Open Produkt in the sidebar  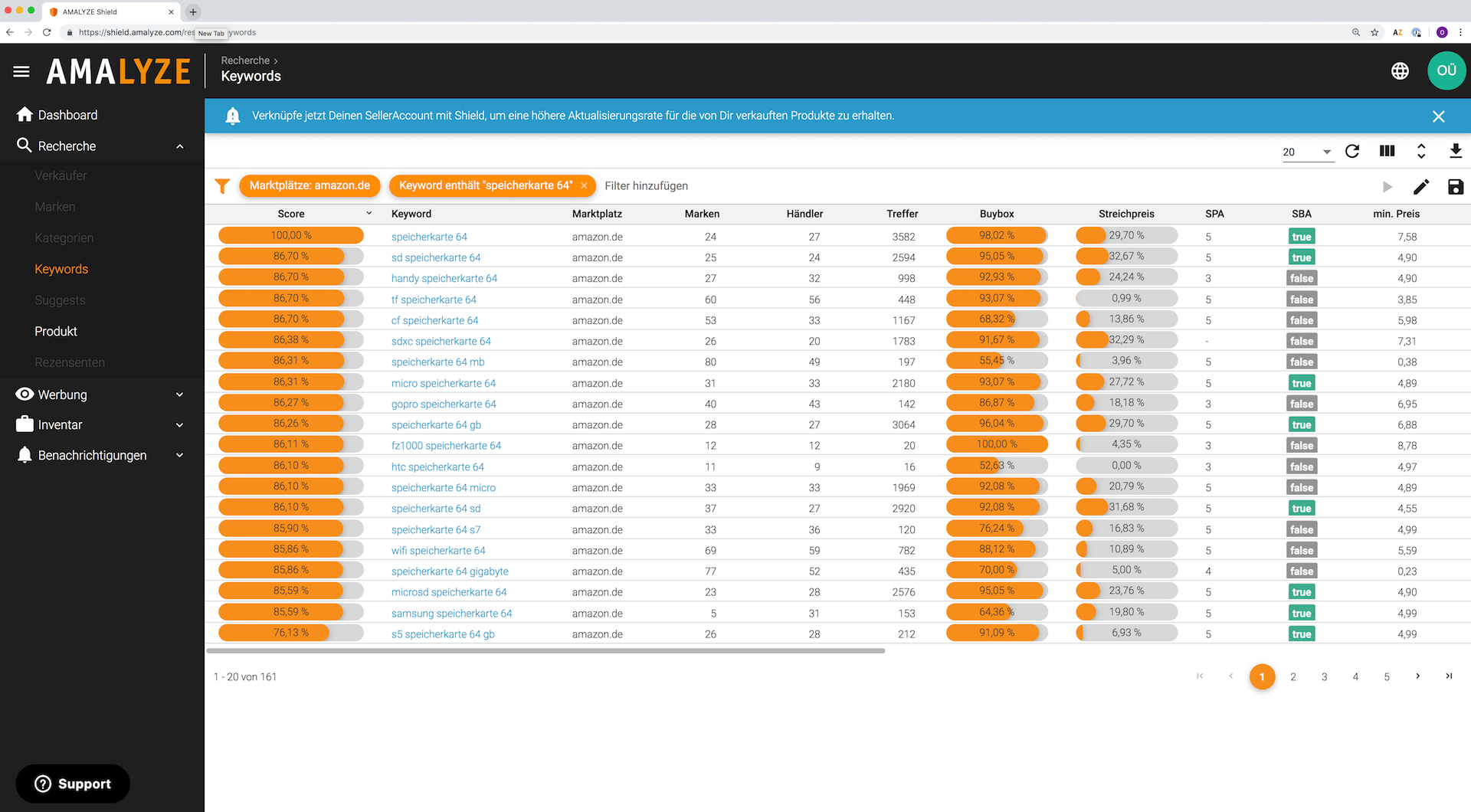(56, 331)
